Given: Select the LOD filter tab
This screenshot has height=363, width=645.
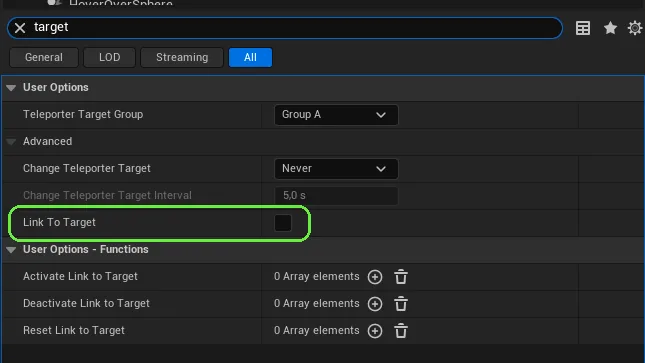Looking at the screenshot, I should point(109,57).
